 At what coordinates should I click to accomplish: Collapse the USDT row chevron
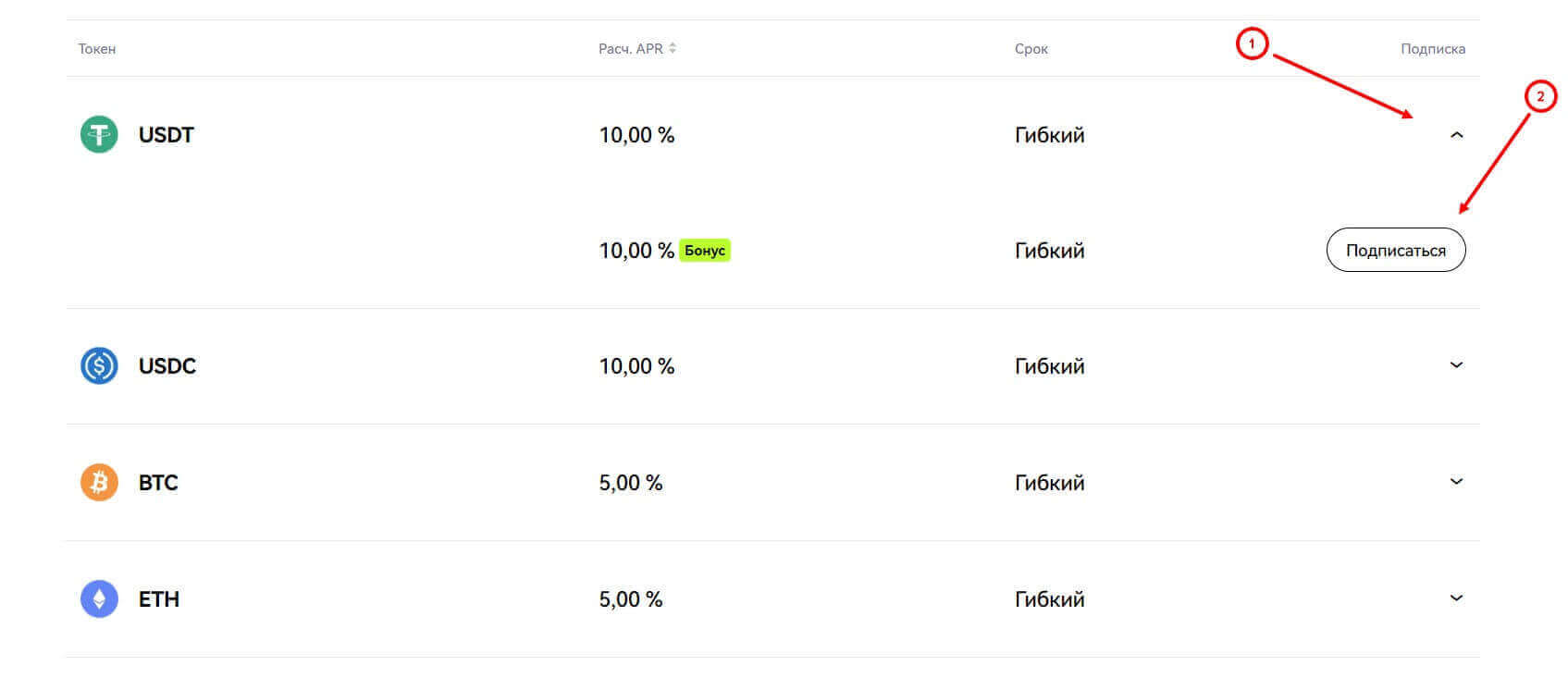1456,135
